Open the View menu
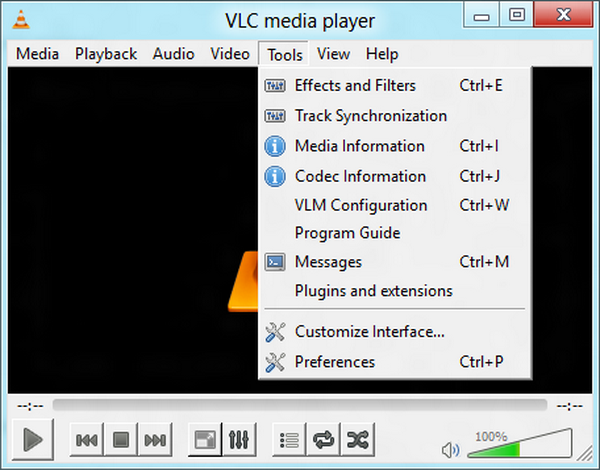Image resolution: width=600 pixels, height=470 pixels. tap(333, 54)
